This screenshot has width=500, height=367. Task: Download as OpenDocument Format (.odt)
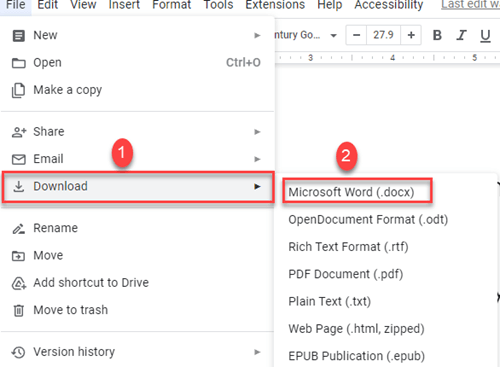click(368, 220)
